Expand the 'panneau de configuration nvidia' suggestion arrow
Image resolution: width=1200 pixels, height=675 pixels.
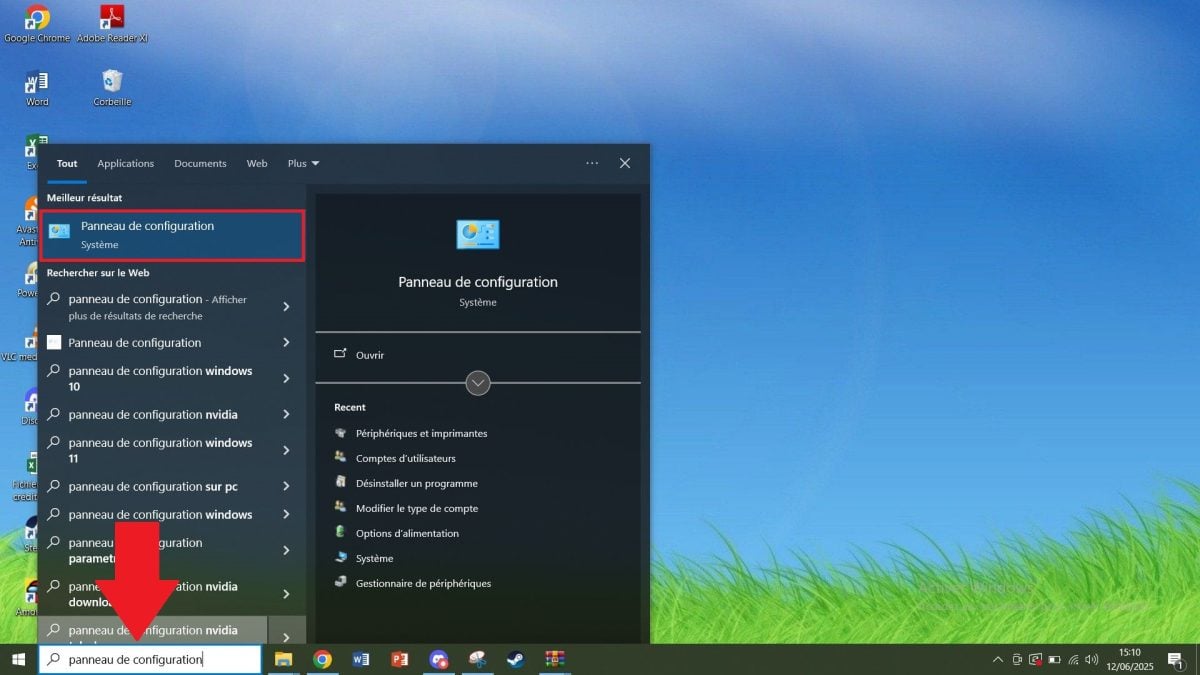(x=286, y=414)
